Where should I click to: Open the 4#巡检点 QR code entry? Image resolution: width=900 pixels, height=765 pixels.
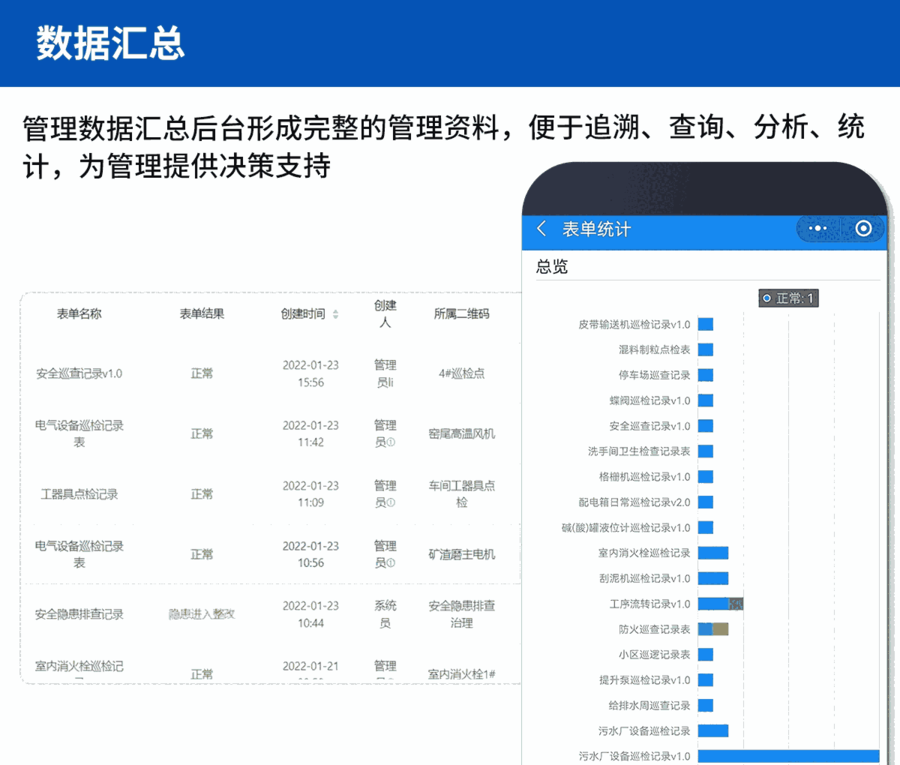(461, 373)
